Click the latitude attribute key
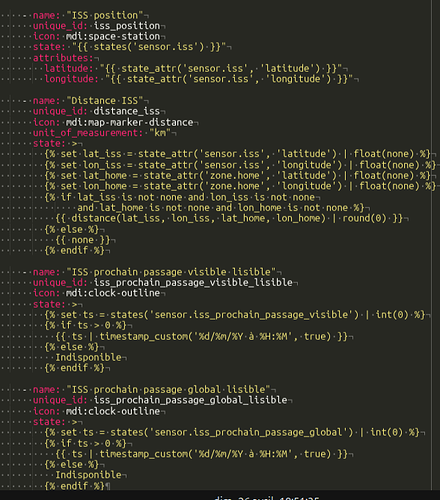The height and width of the screenshot is (500, 440). click(x=69, y=69)
